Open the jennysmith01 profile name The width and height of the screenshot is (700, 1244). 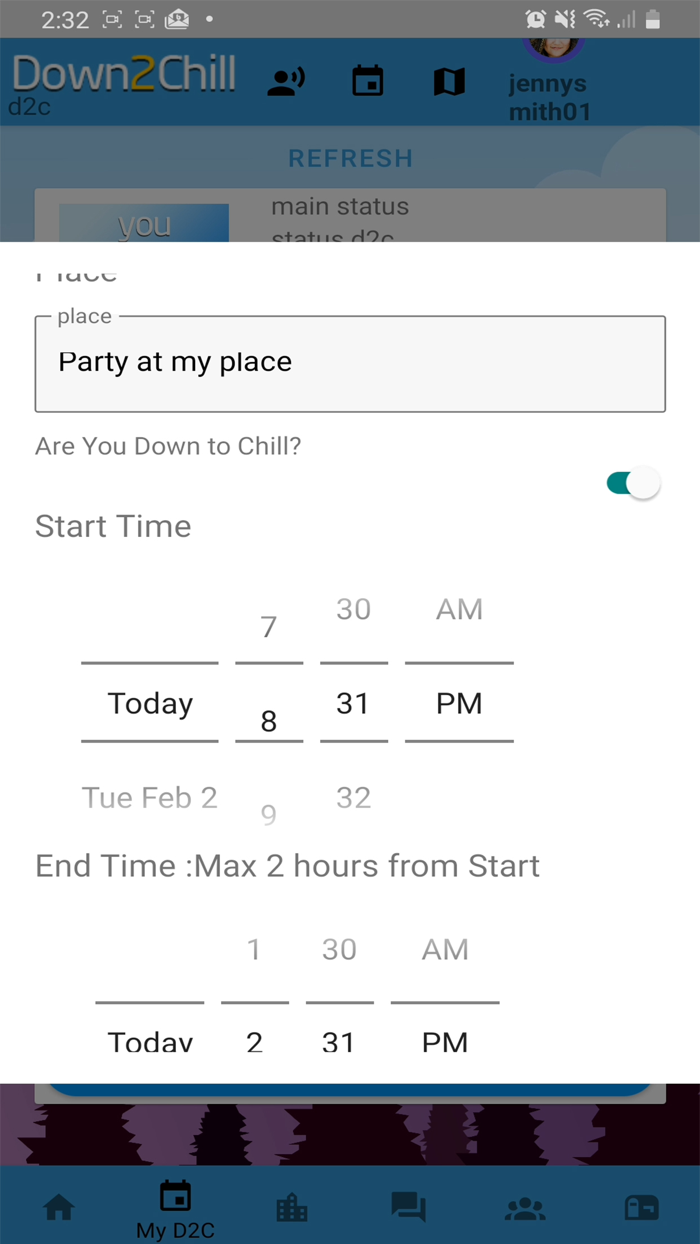548,97
